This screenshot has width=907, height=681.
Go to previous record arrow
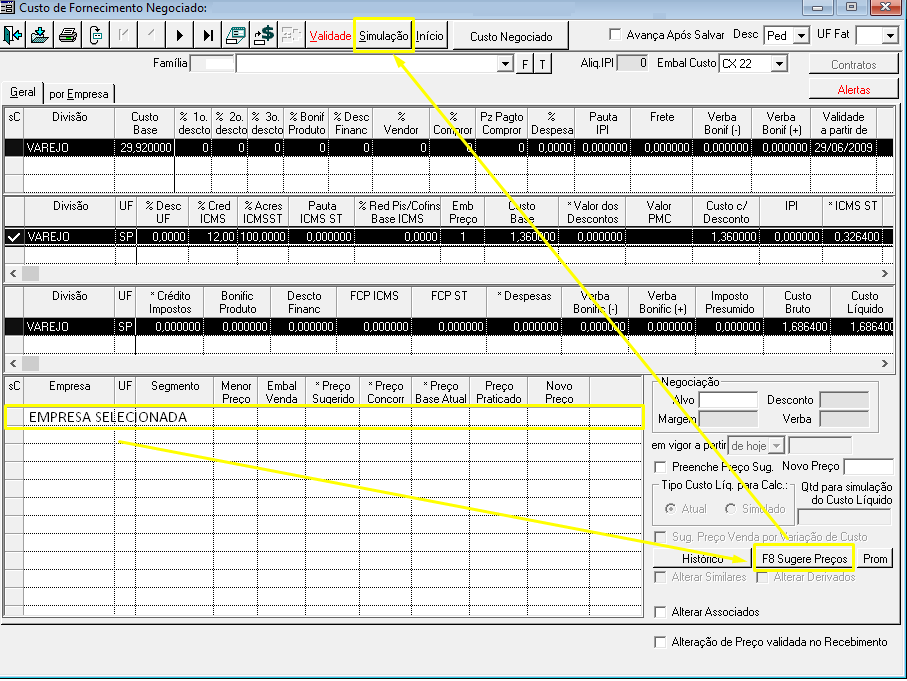click(151, 35)
